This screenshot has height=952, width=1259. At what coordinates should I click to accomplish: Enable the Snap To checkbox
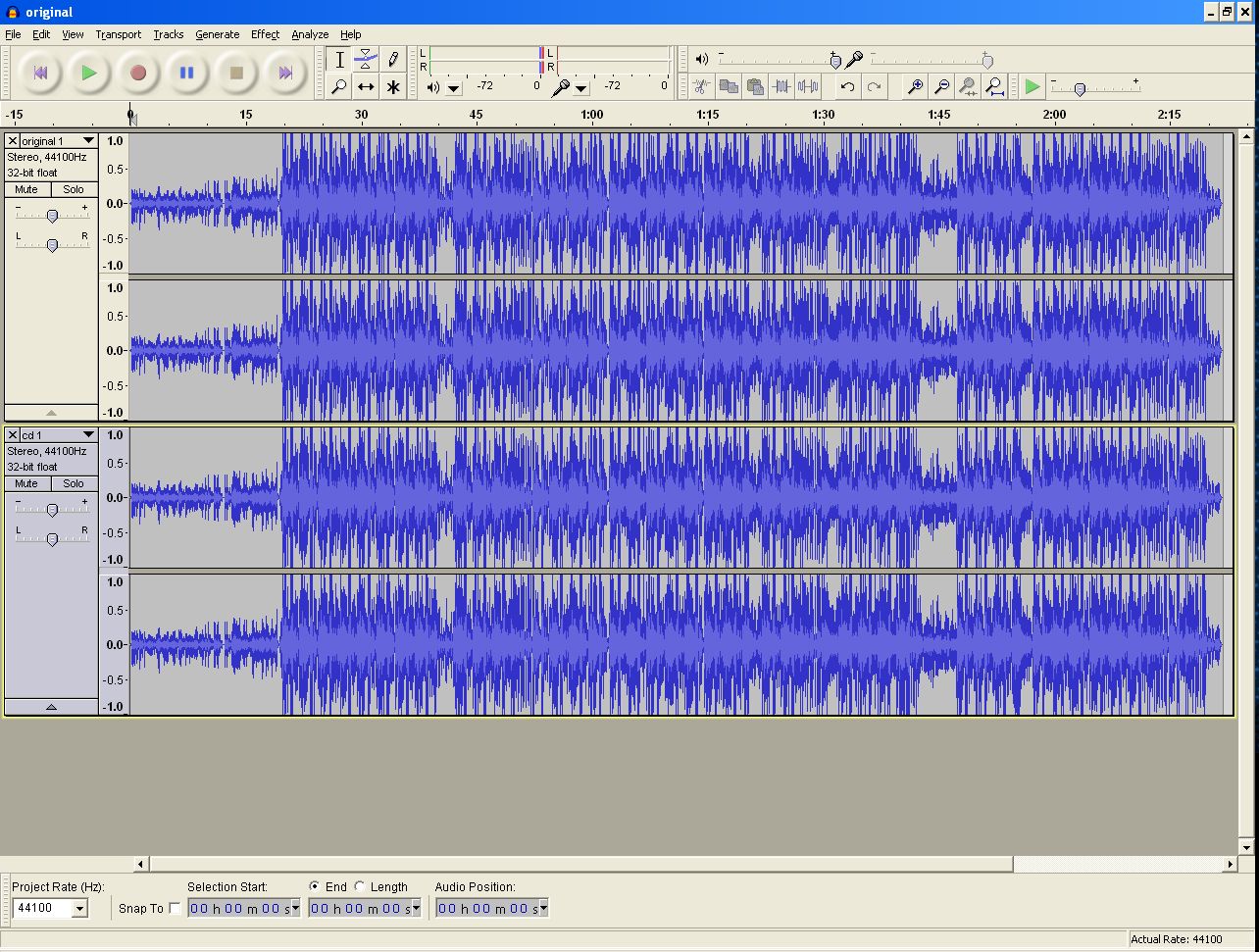tap(175, 908)
